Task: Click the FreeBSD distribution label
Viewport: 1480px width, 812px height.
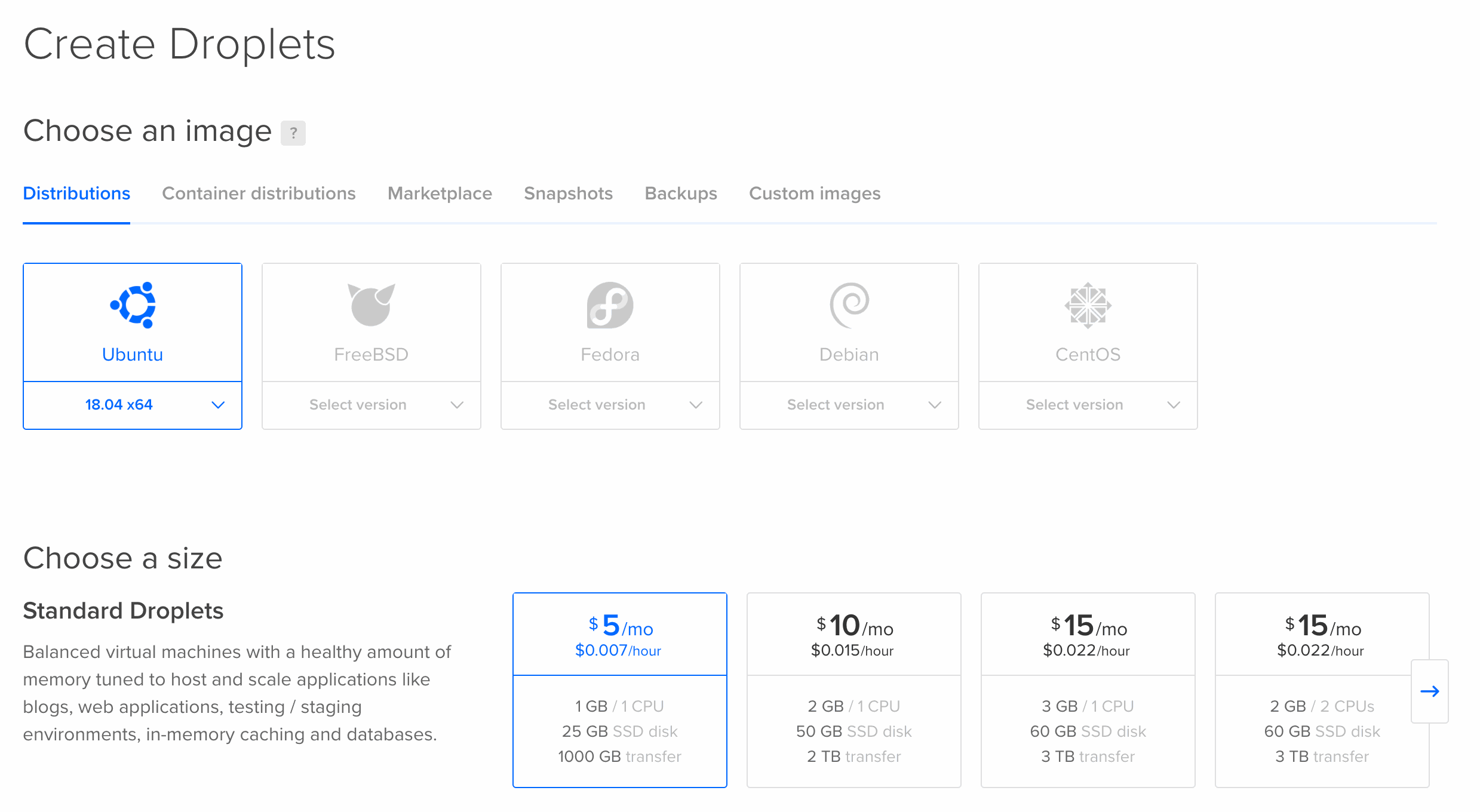Action: 371,355
